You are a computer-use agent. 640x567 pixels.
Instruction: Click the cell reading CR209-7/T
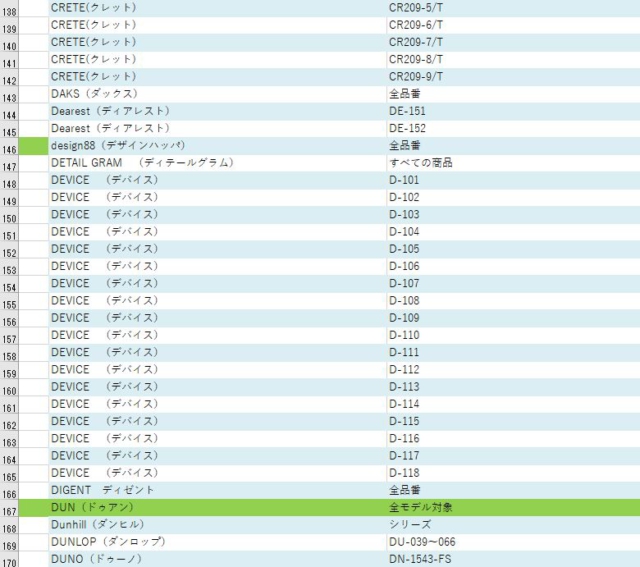tap(513, 42)
